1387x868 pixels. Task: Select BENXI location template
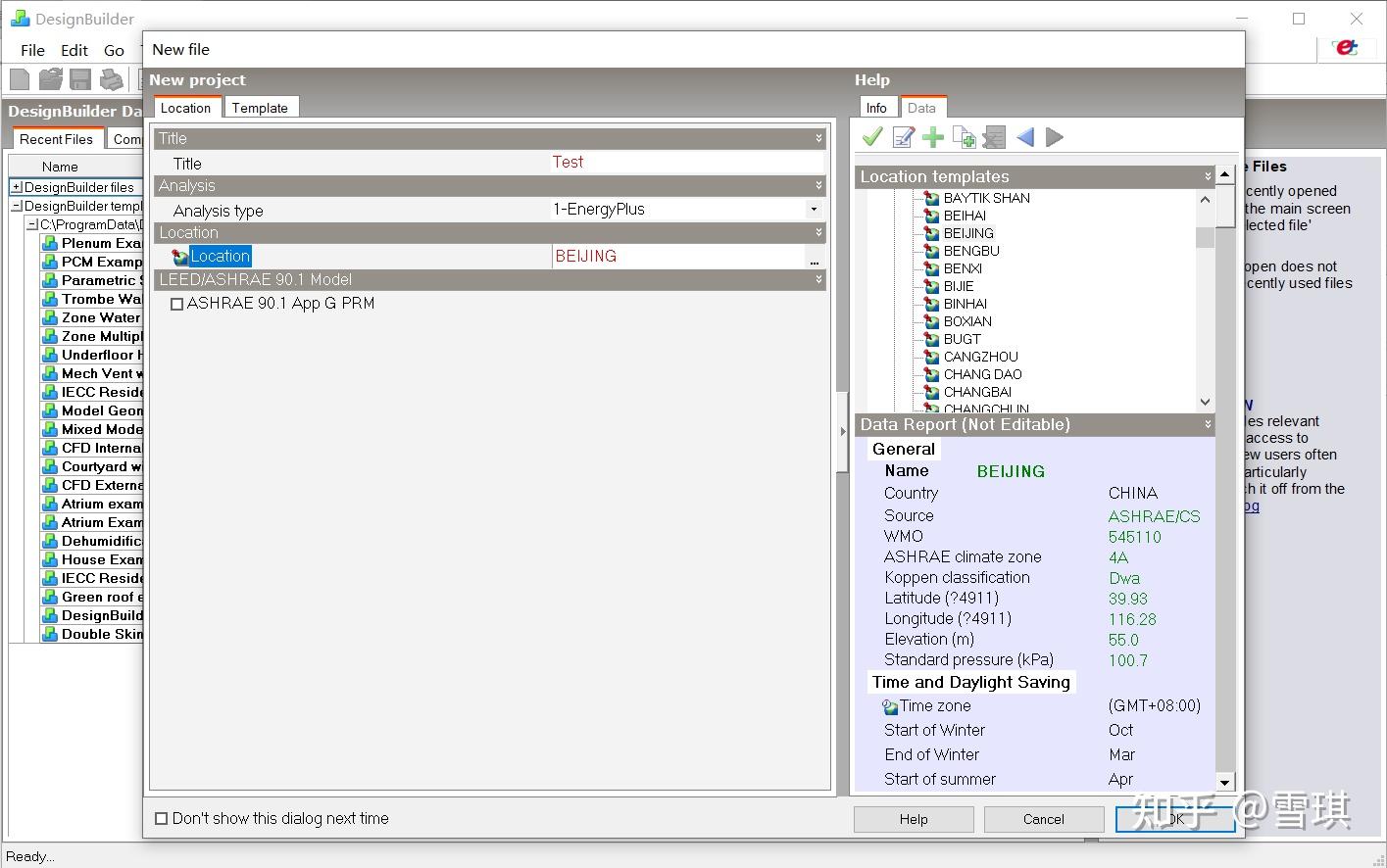coord(963,268)
